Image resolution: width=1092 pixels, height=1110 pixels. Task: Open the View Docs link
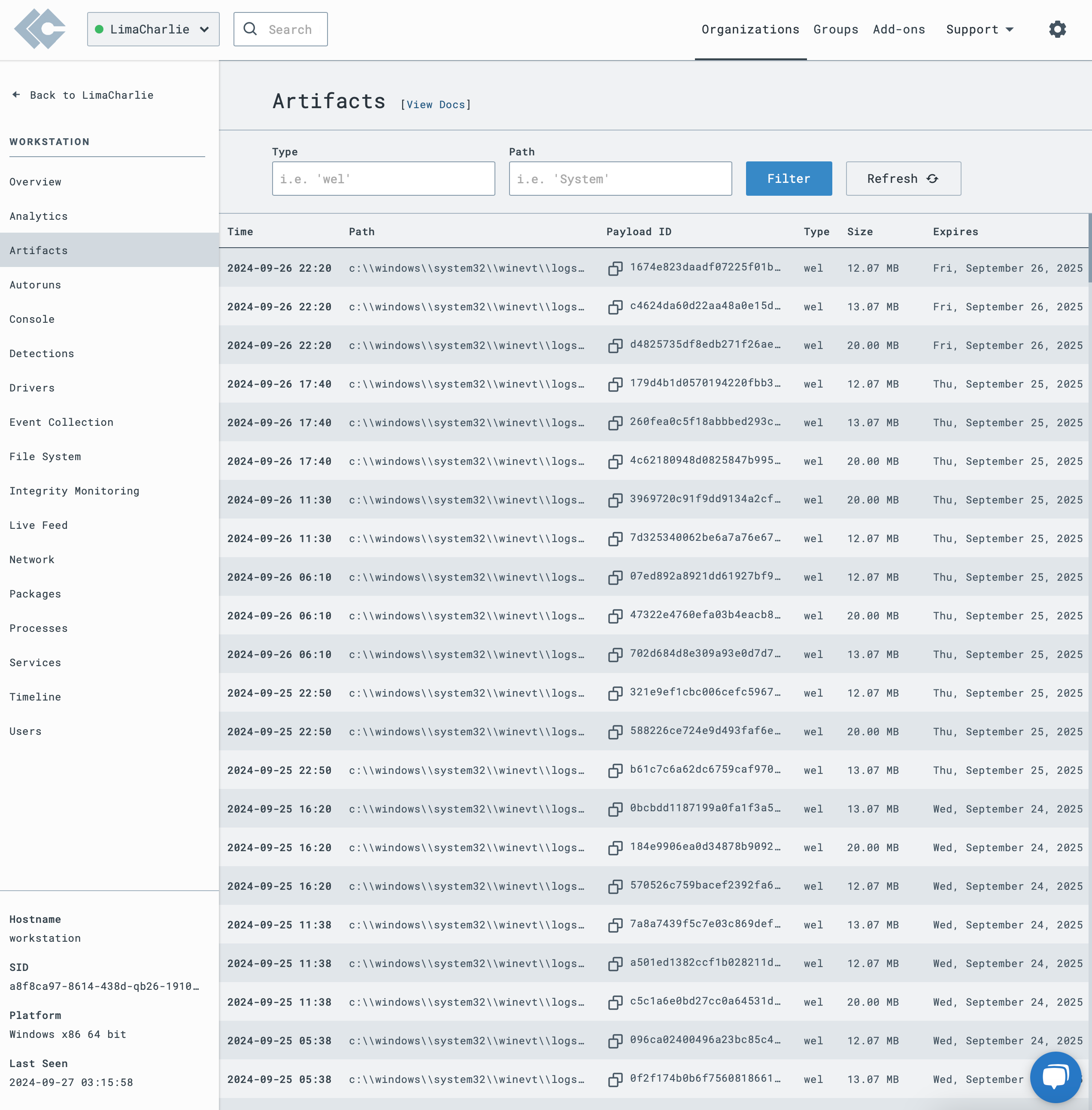[436, 104]
